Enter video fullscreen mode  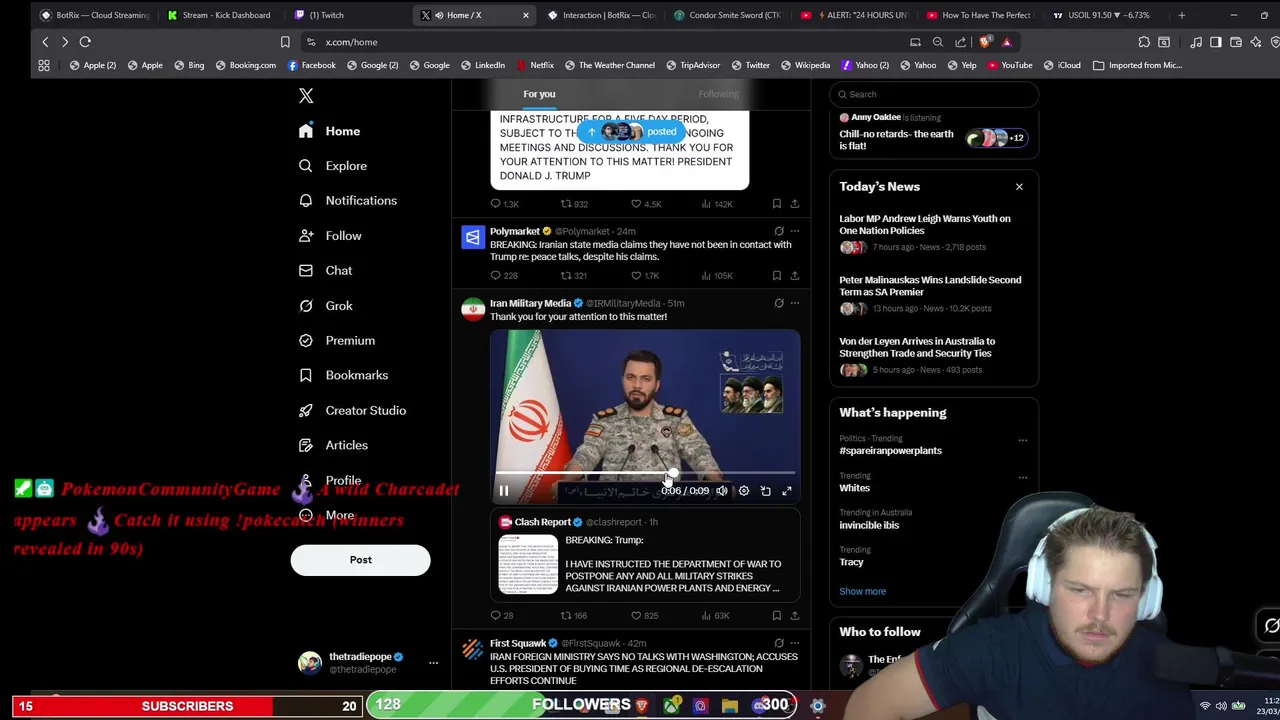pyautogui.click(x=787, y=491)
